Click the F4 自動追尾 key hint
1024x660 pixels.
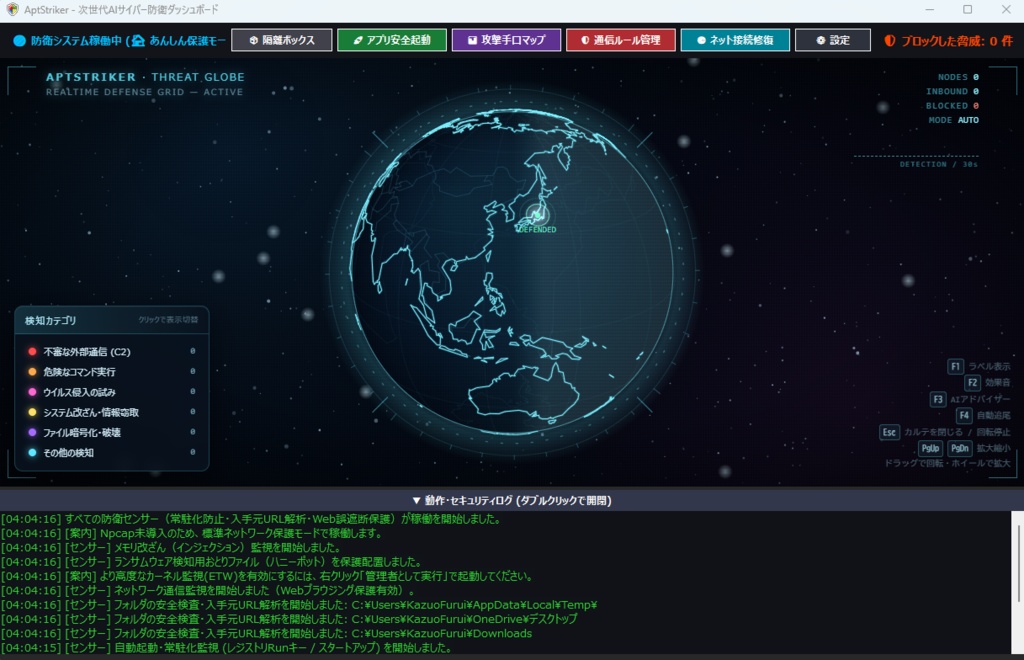click(x=984, y=415)
